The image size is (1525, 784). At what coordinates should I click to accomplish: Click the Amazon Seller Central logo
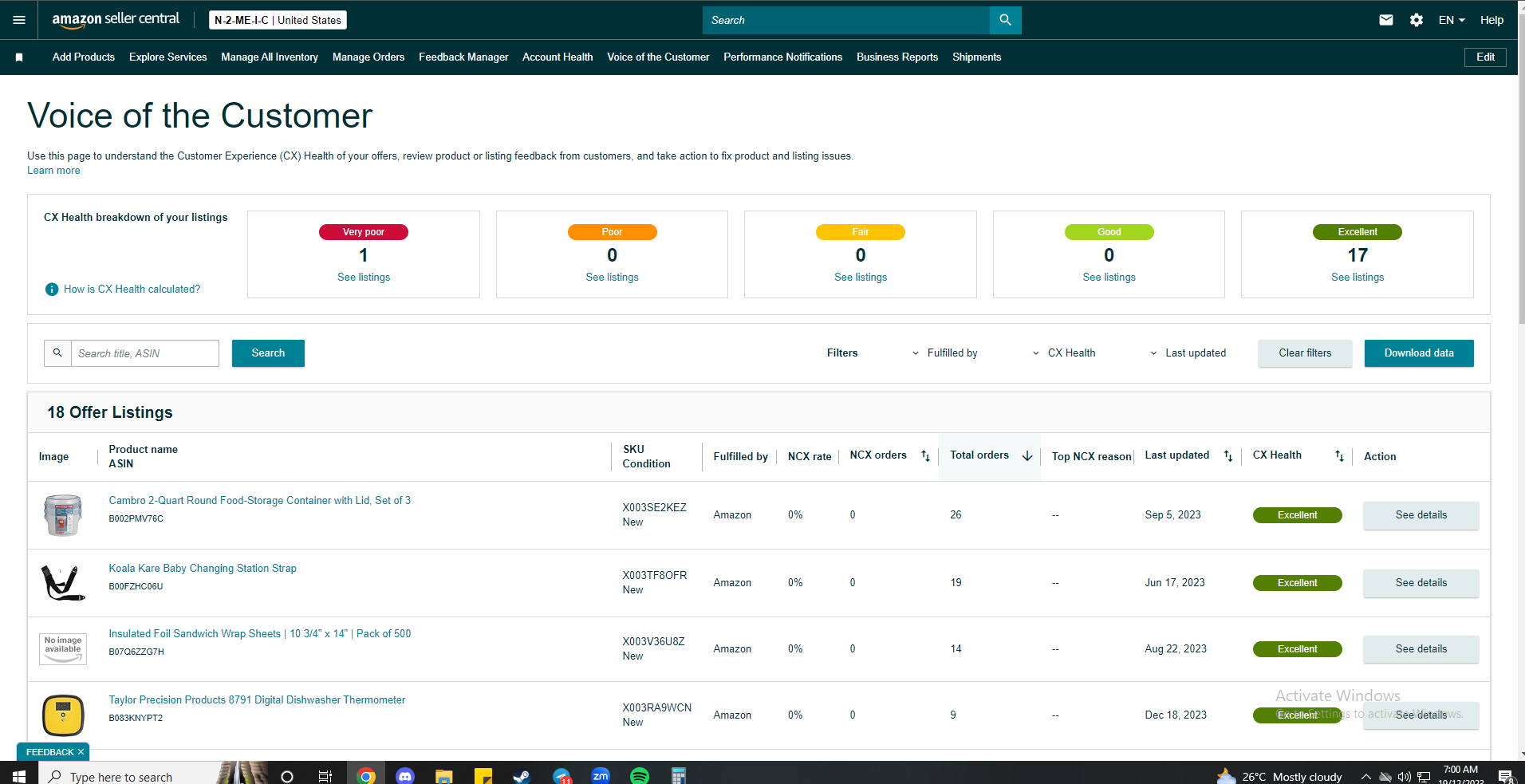(116, 20)
